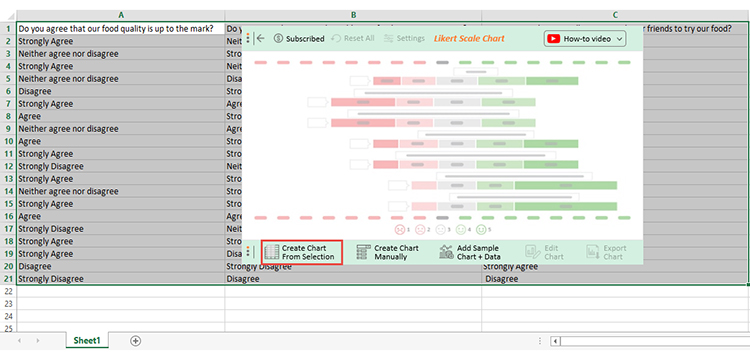Click Create Chart From Selection

[301, 252]
